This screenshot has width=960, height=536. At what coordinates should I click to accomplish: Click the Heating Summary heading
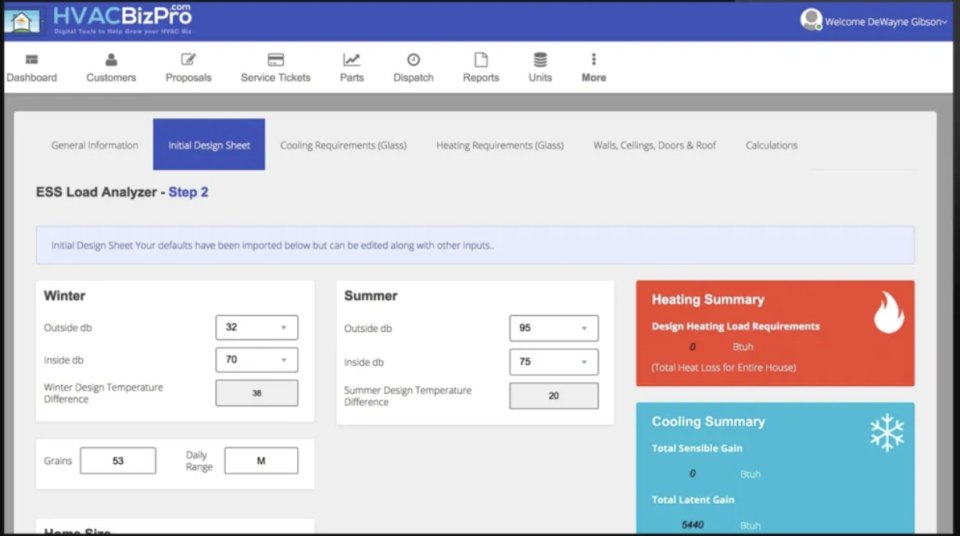(x=708, y=300)
